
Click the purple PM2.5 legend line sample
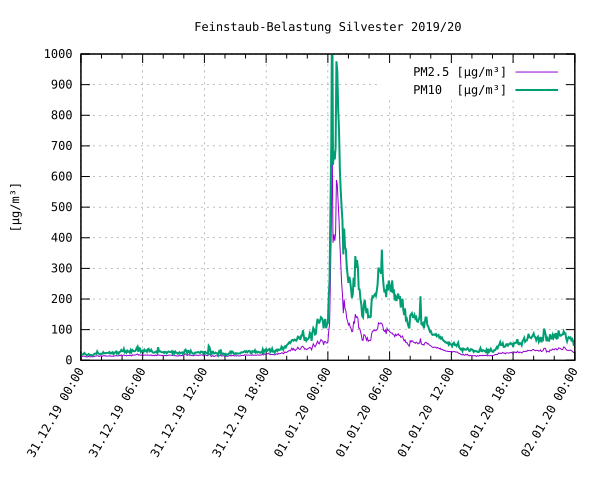[x=536, y=72]
